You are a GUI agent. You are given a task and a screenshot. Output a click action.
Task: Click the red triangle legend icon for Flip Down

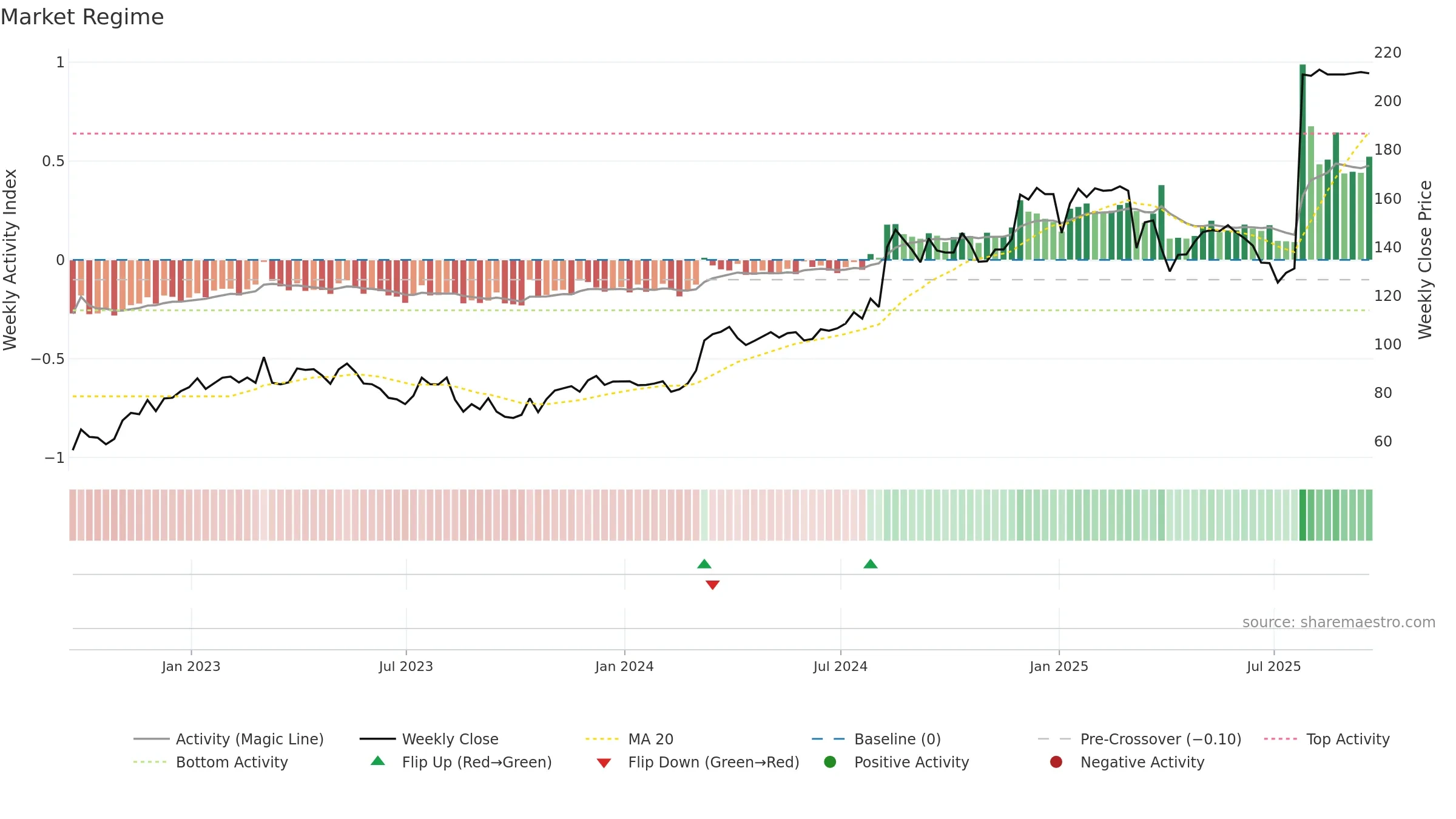pos(604,763)
